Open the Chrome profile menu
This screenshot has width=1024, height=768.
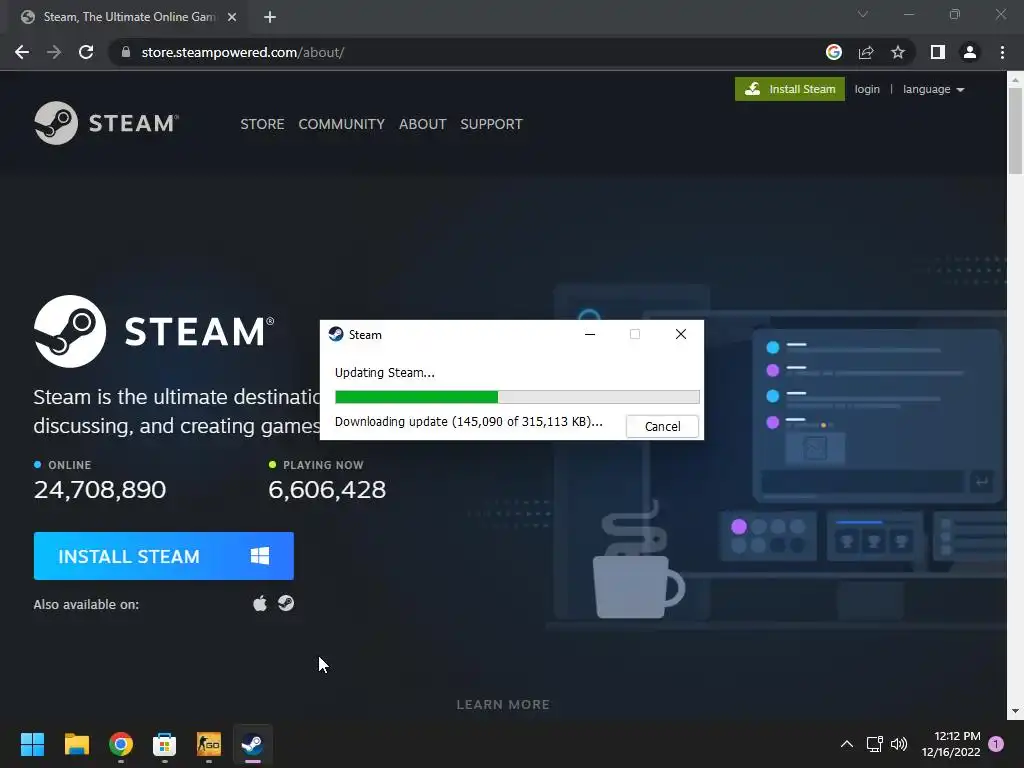(970, 52)
